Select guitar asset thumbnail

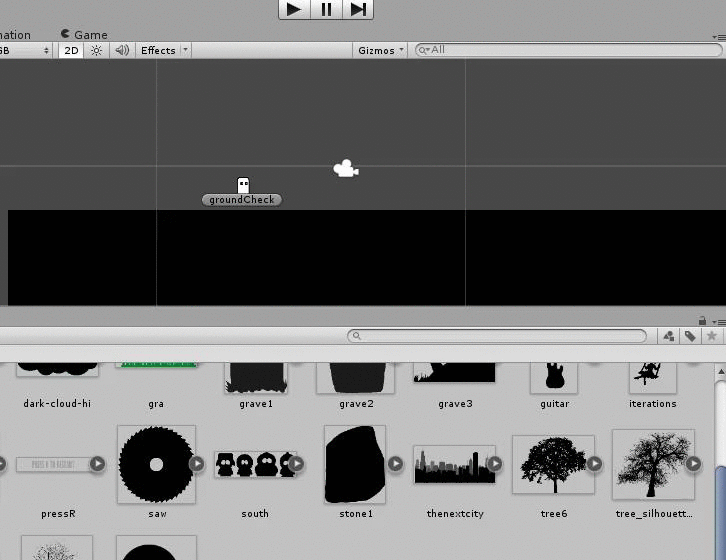click(554, 378)
